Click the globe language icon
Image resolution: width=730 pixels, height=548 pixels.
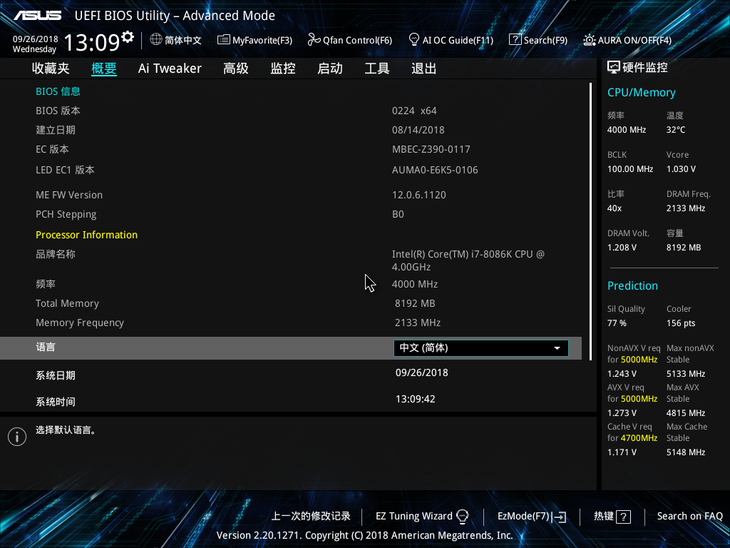pos(156,40)
